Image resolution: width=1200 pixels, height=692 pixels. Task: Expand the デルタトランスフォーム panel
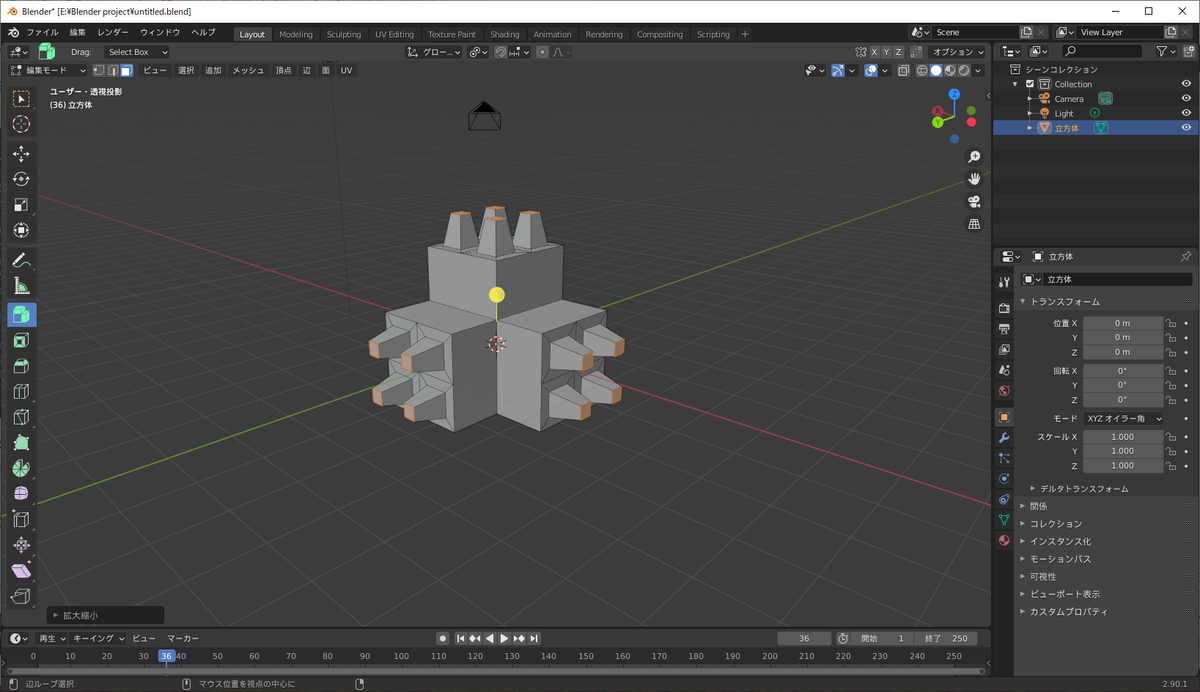click(1084, 489)
